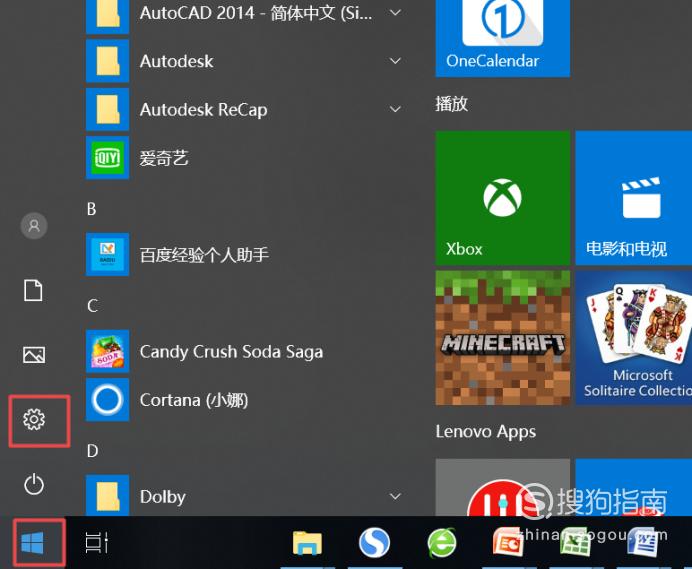Jump via the letter D header

click(x=92, y=451)
